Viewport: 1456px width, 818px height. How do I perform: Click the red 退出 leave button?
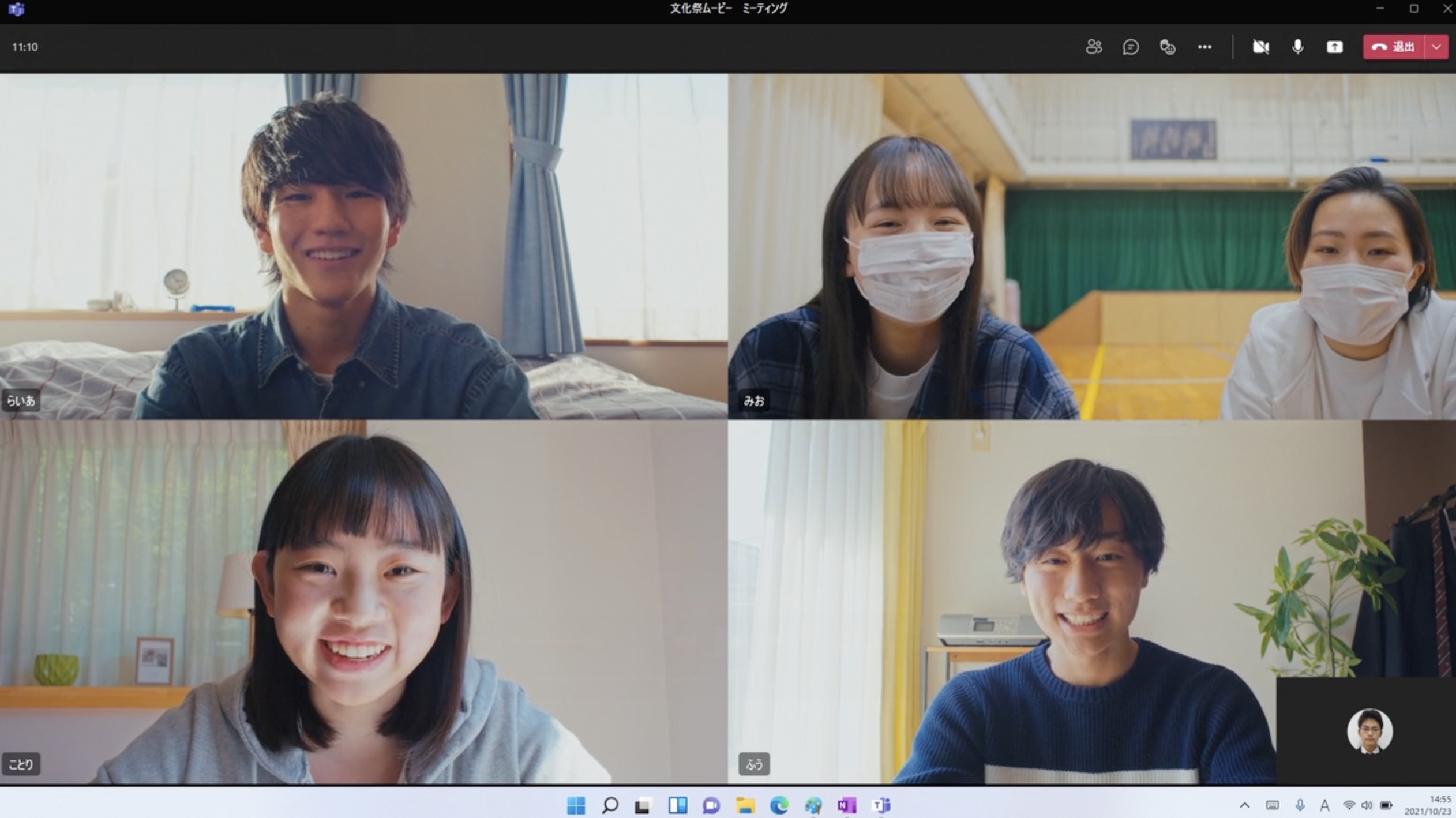(1394, 47)
